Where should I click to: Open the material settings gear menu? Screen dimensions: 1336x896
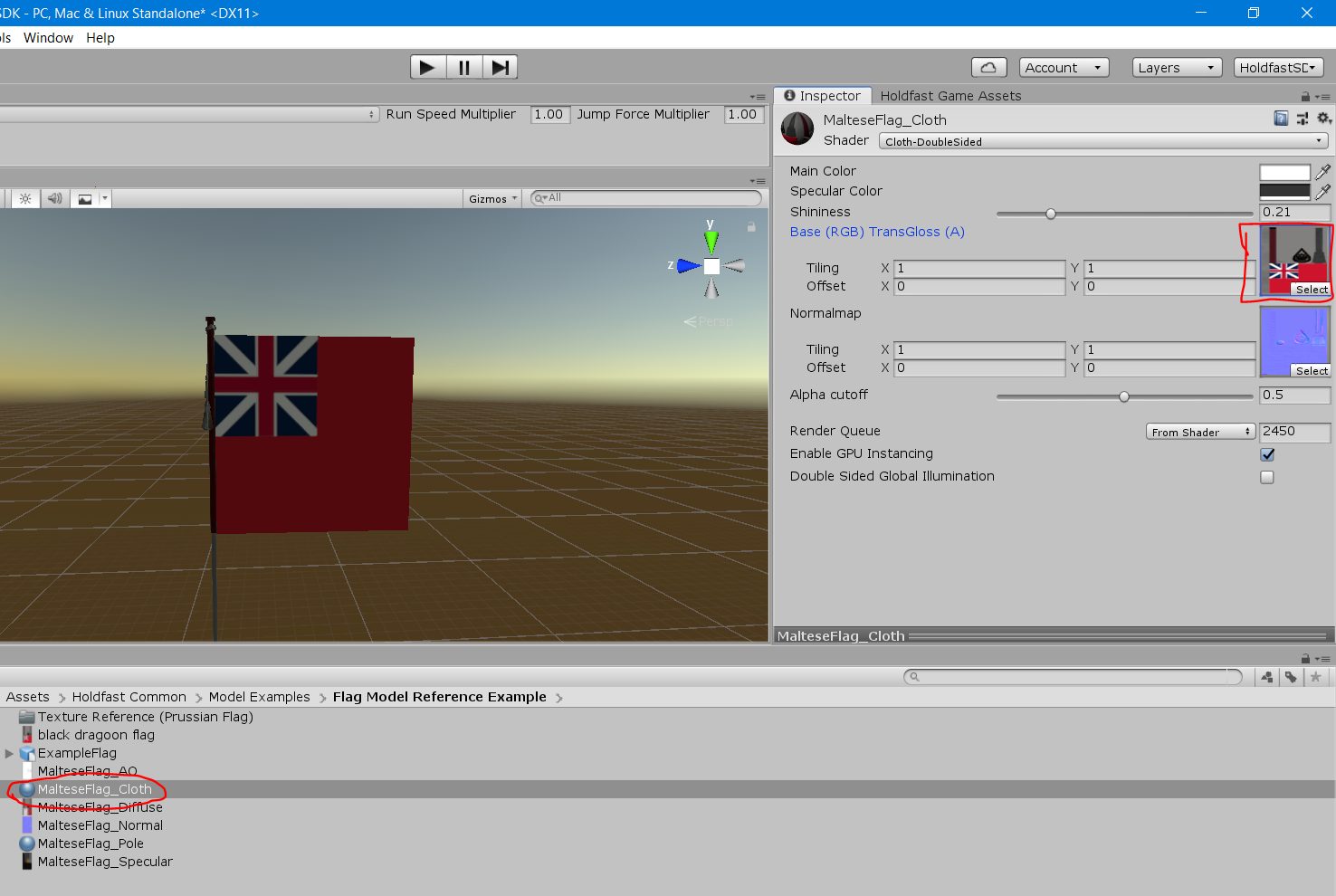pos(1324,119)
